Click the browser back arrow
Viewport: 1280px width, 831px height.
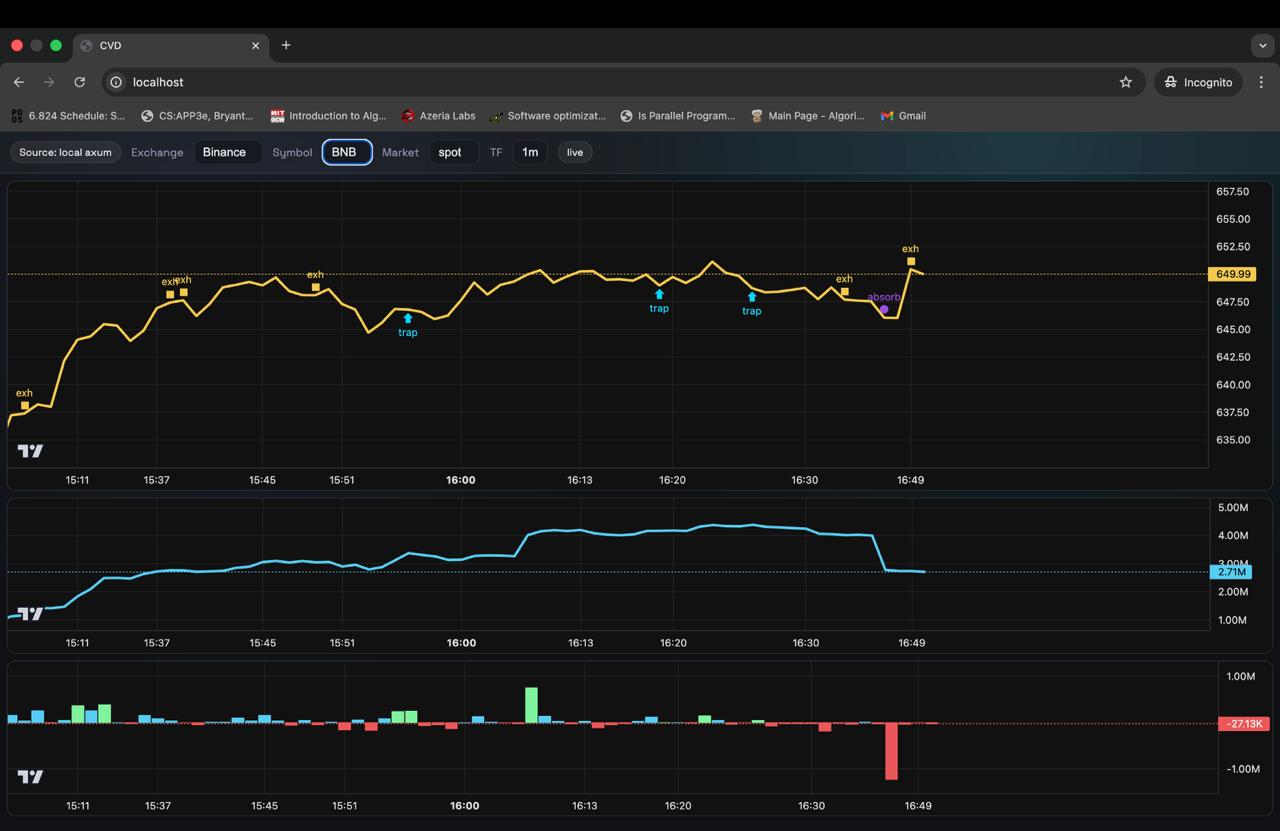coord(19,82)
